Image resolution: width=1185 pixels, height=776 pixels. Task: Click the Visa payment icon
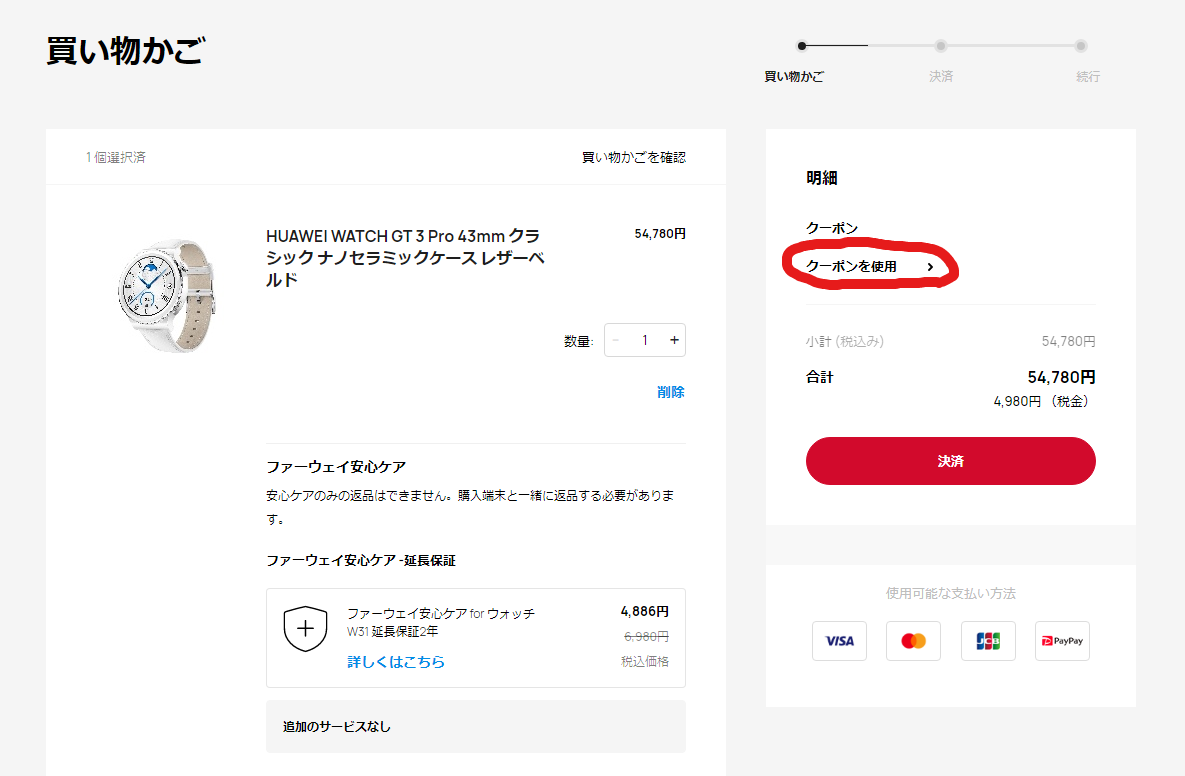pos(839,641)
